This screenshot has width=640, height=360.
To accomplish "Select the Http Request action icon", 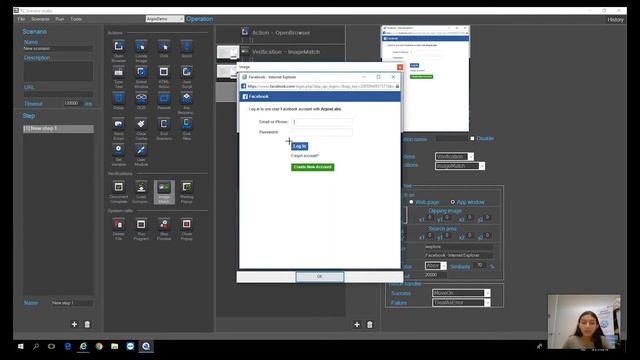I will click(x=187, y=98).
